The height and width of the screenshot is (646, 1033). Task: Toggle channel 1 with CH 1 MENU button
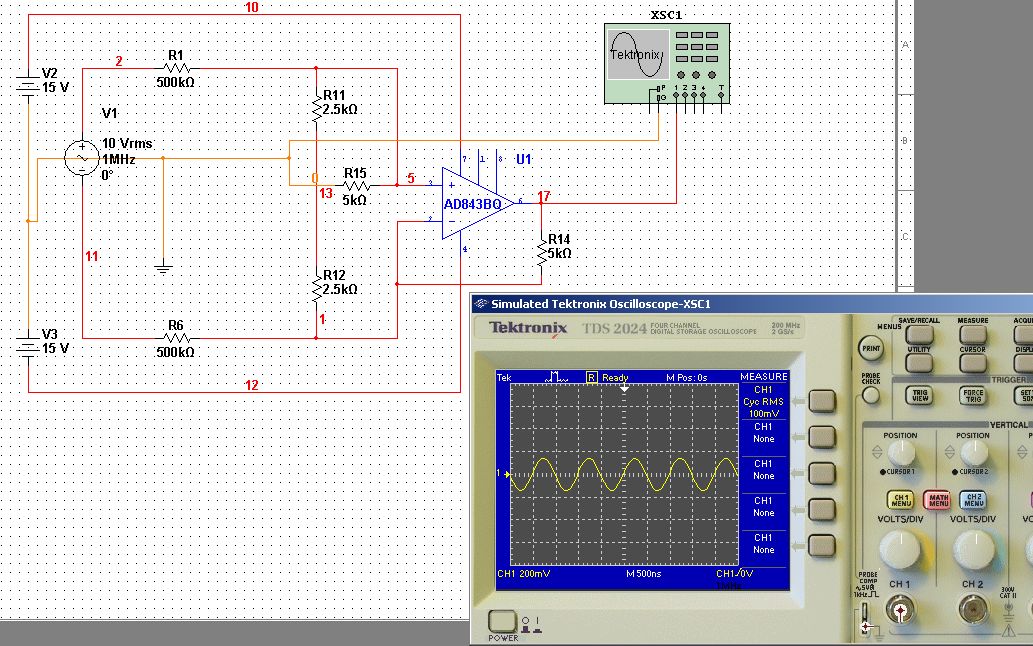pos(901,500)
